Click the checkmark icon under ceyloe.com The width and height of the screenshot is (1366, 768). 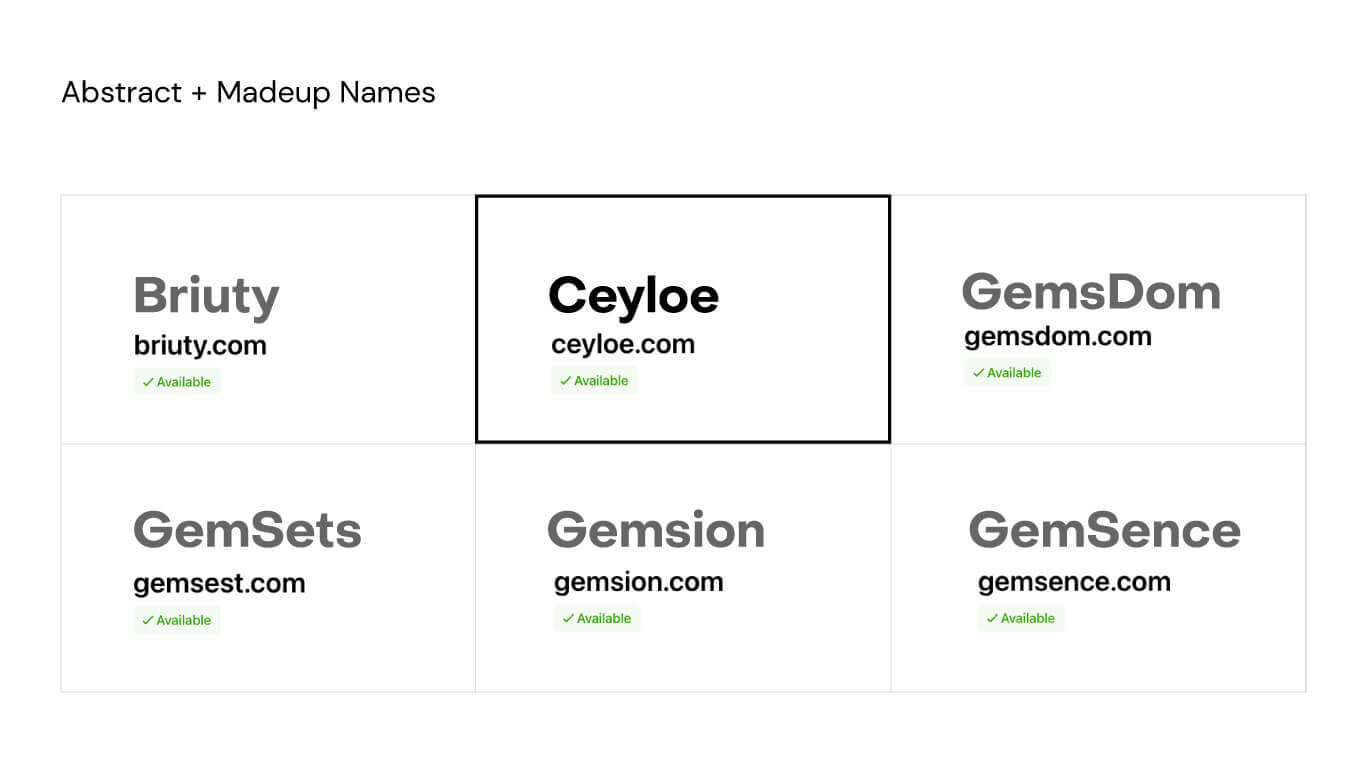[x=565, y=381]
